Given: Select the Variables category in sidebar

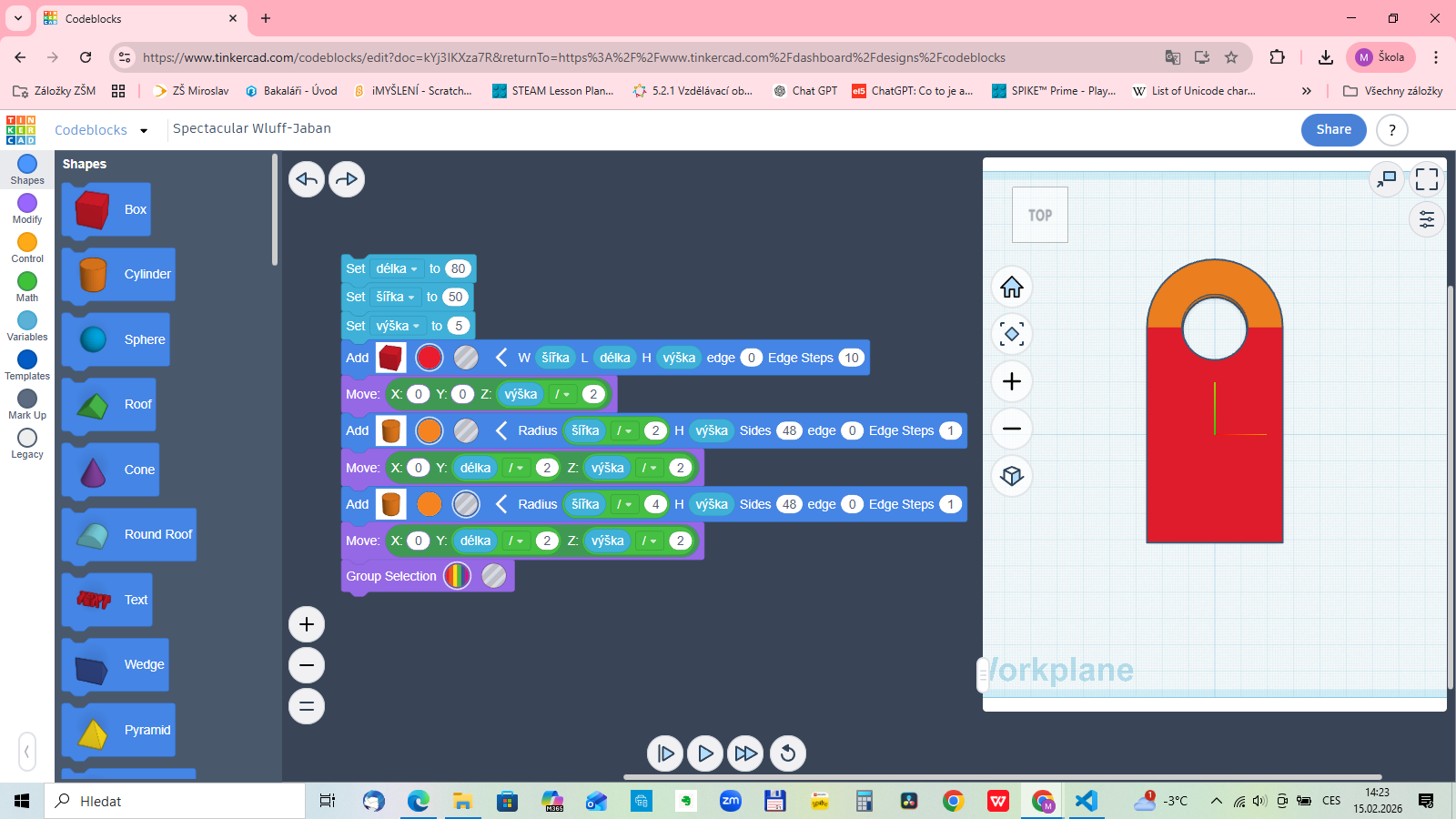Looking at the screenshot, I should 27,325.
